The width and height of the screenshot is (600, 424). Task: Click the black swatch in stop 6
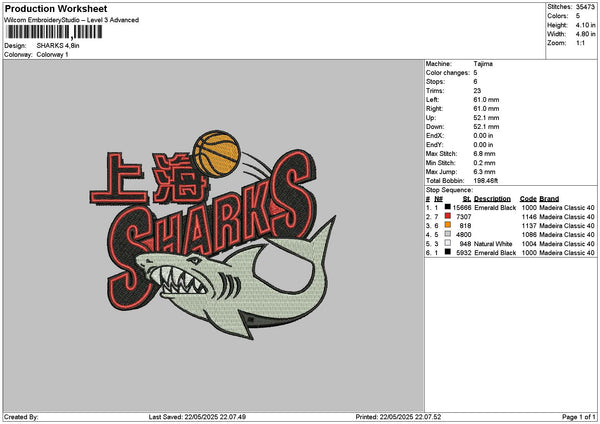coord(447,252)
